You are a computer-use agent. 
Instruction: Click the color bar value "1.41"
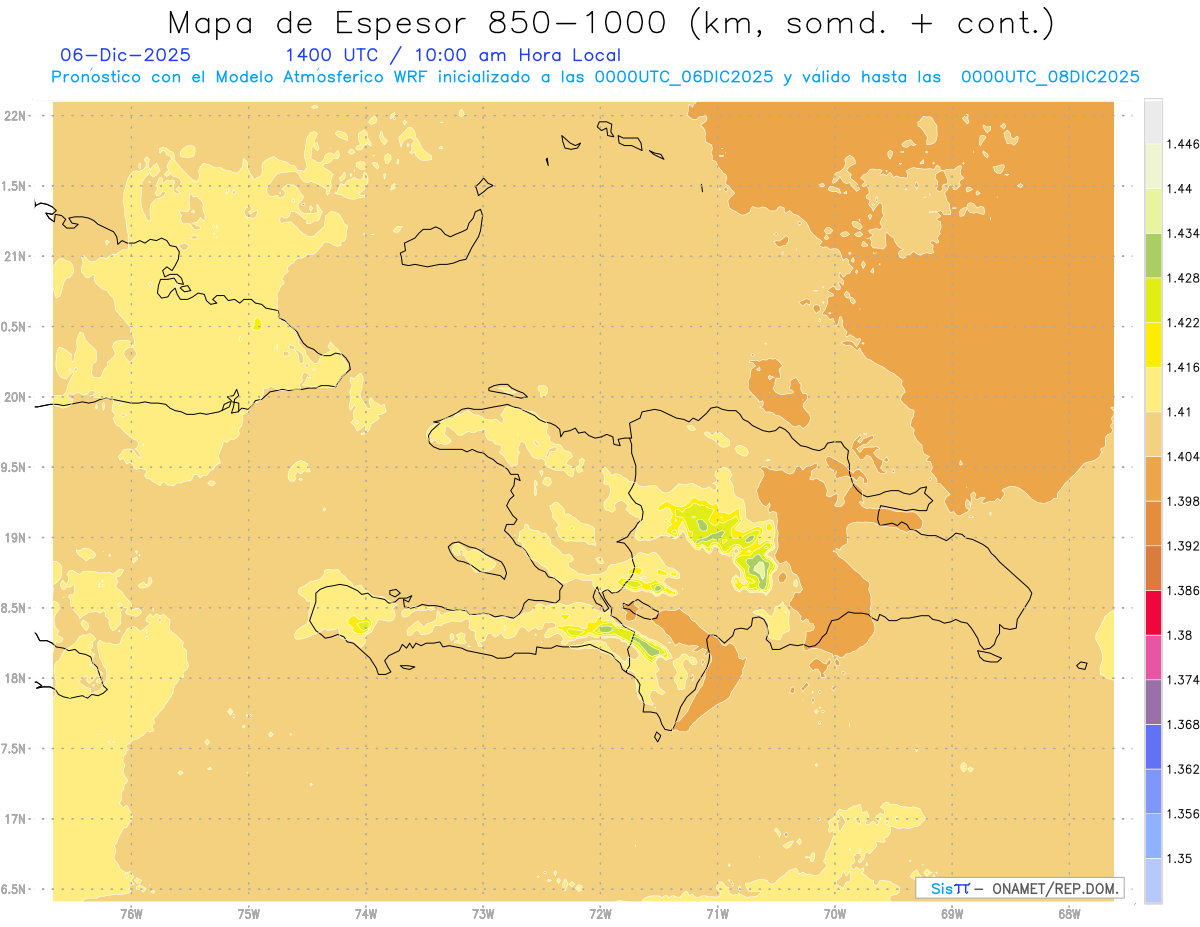click(x=1179, y=412)
